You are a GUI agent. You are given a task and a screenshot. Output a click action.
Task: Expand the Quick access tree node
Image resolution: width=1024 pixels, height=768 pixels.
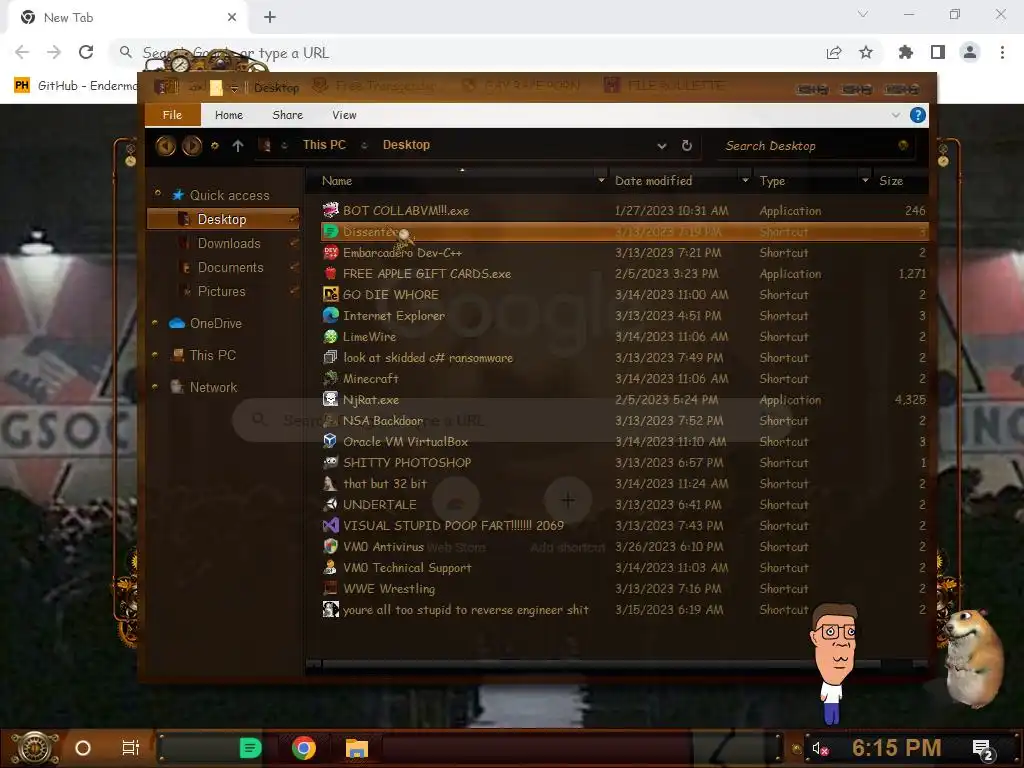point(157,194)
